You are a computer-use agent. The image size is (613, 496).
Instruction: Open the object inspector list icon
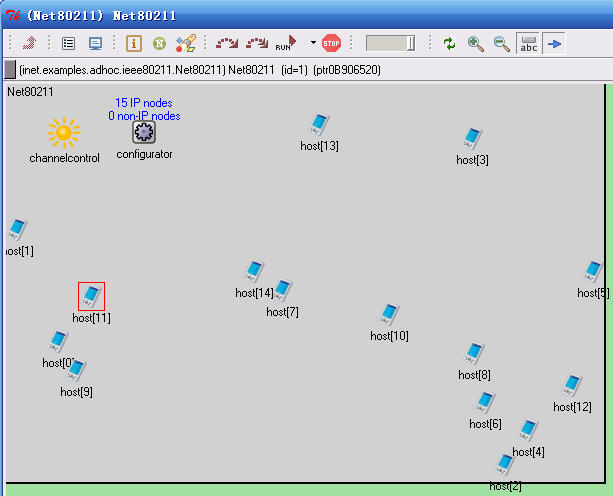click(68, 43)
